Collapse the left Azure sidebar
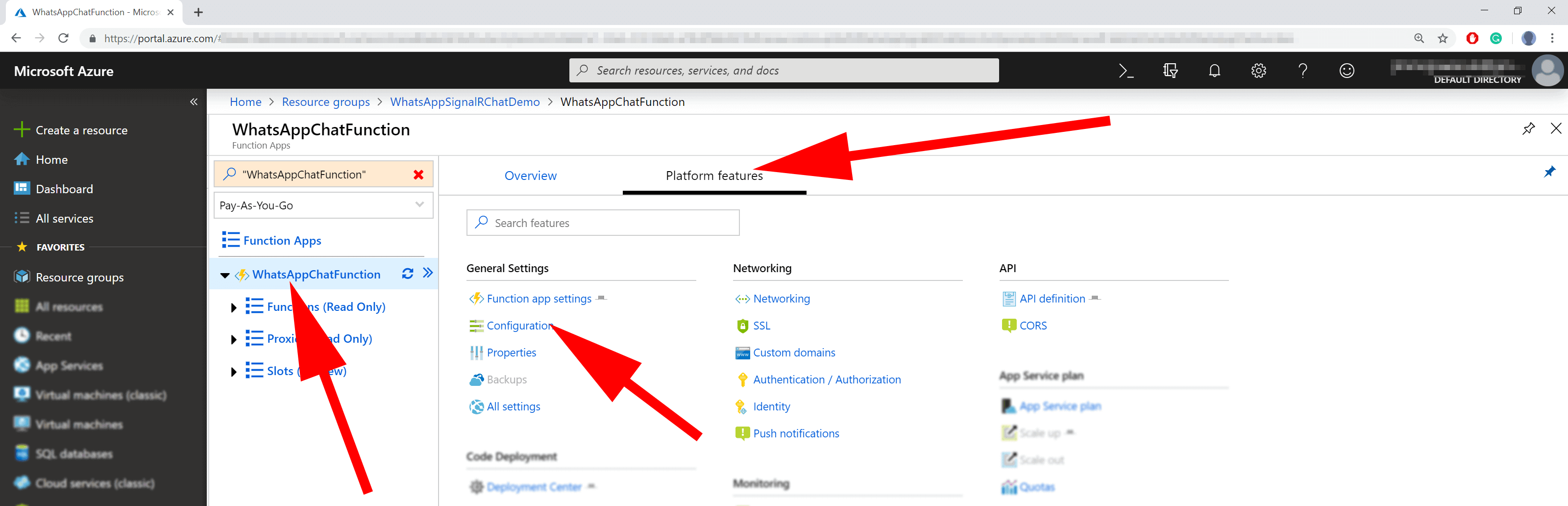 click(x=194, y=101)
